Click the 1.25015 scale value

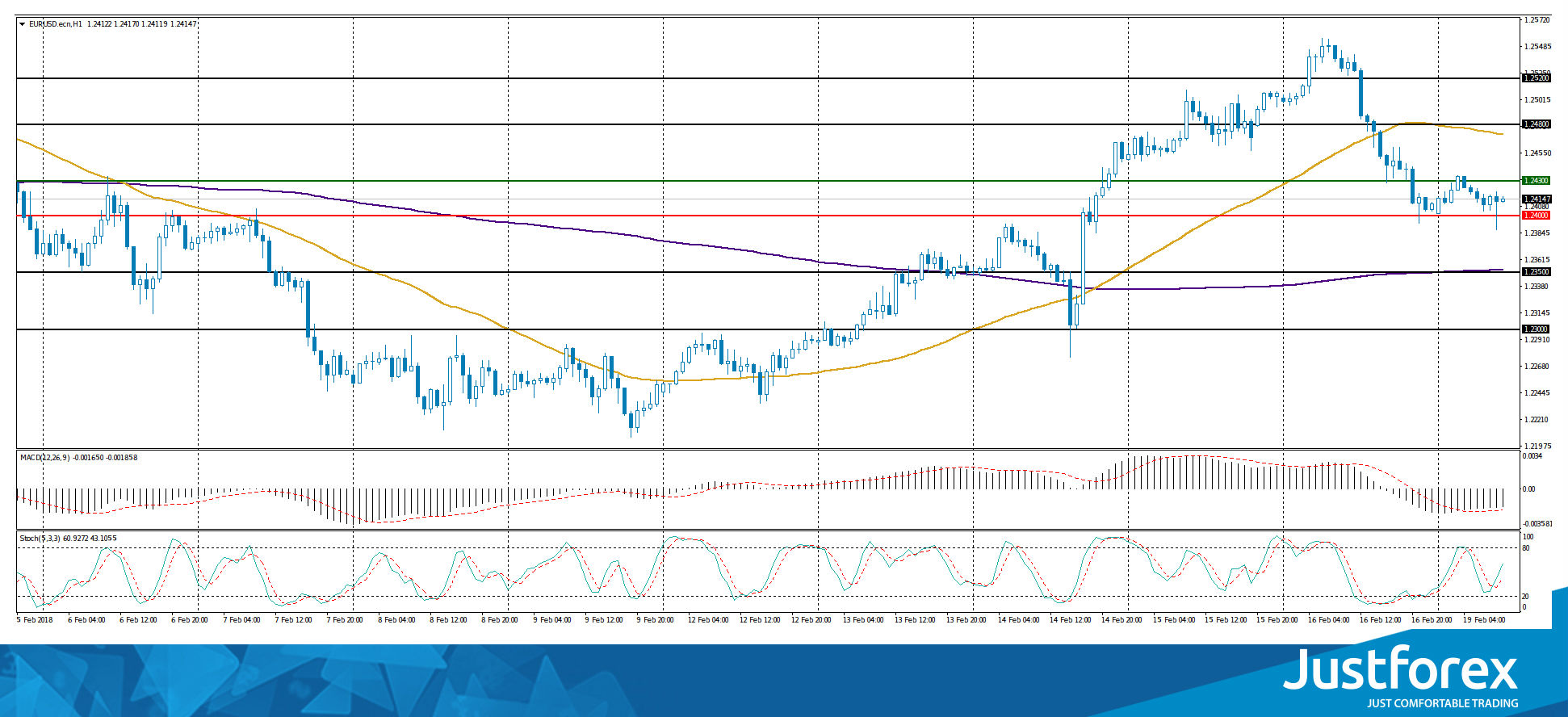1537,100
